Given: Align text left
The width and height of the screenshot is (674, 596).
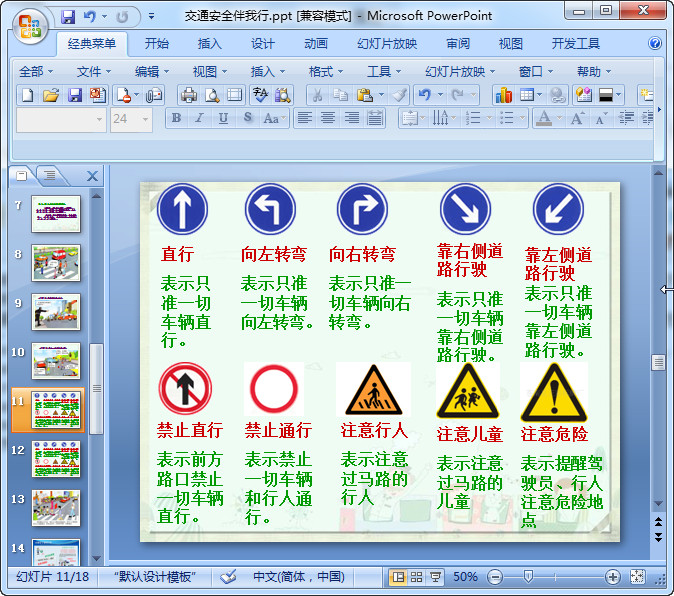Looking at the screenshot, I should point(305,118).
